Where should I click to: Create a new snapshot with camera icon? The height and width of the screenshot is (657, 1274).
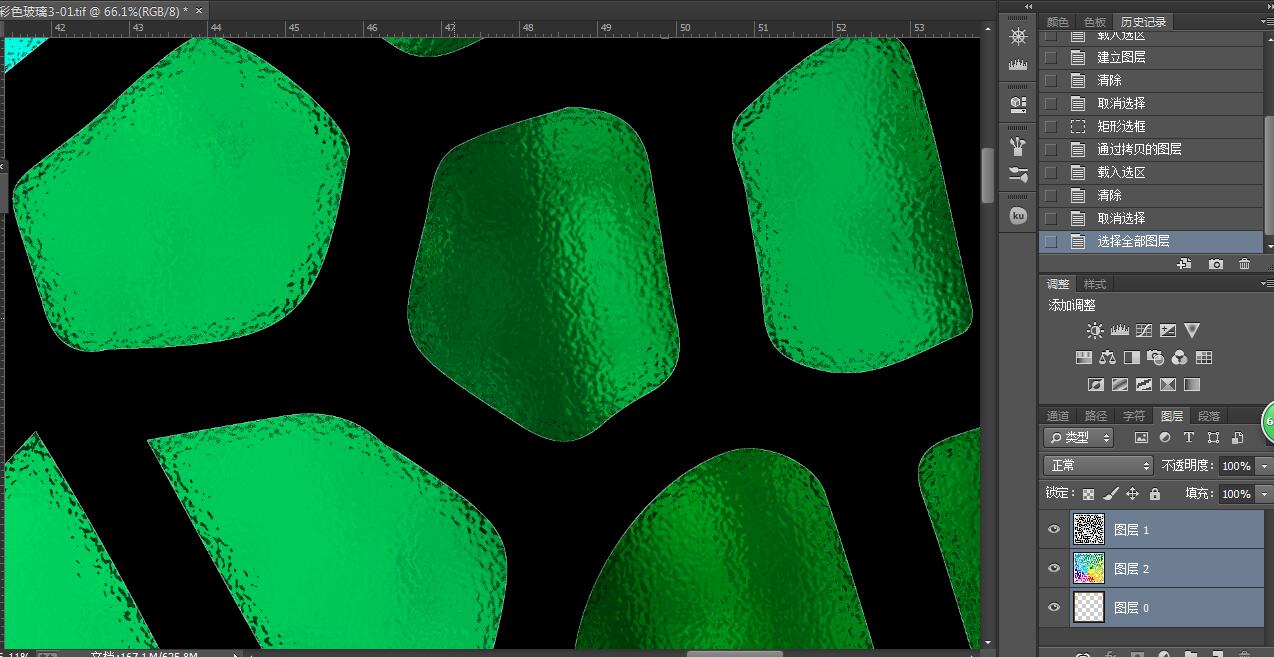coord(1215,264)
